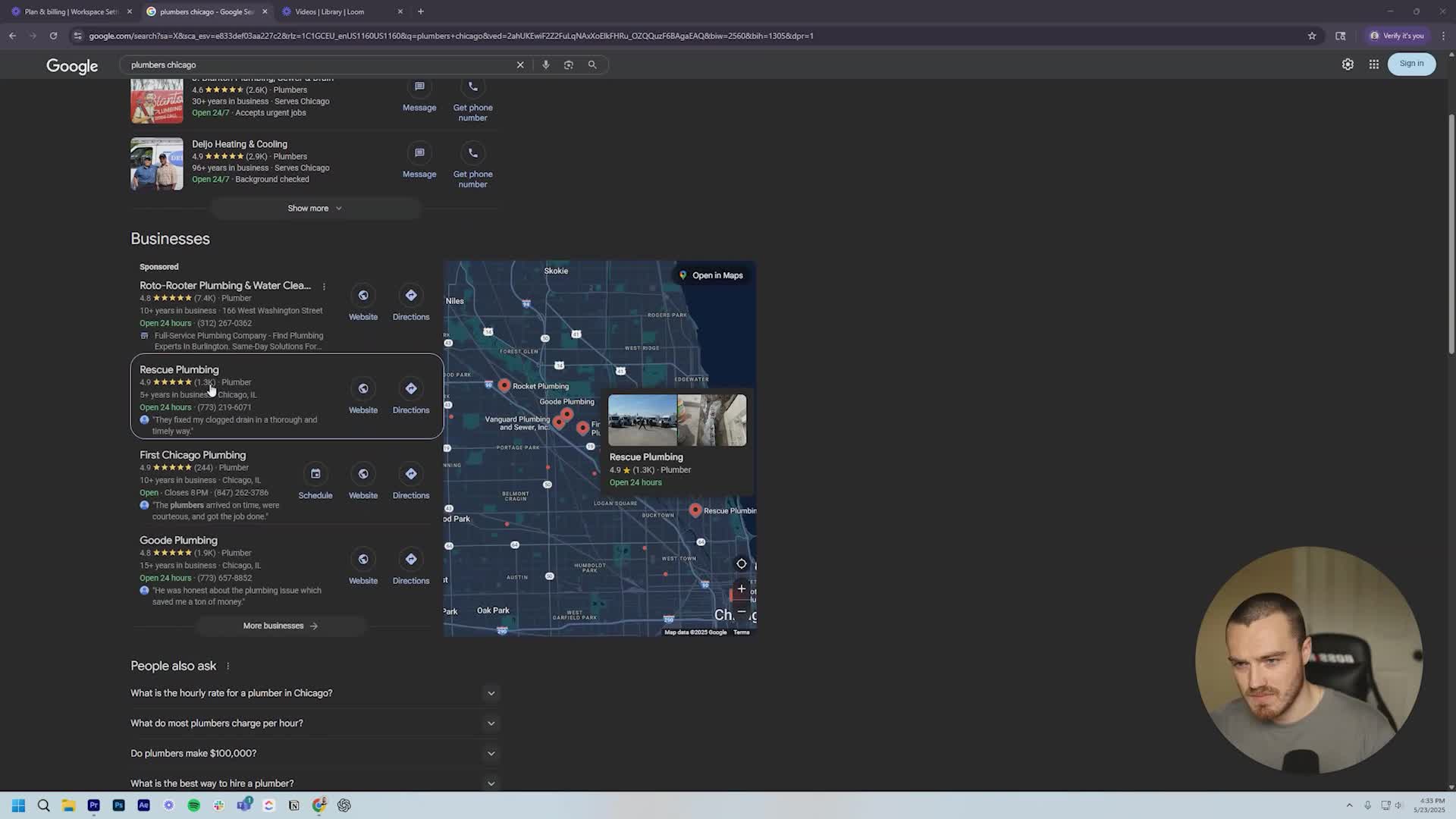Open the Google apps grid
This screenshot has height=819, width=1456.
pyautogui.click(x=1373, y=64)
